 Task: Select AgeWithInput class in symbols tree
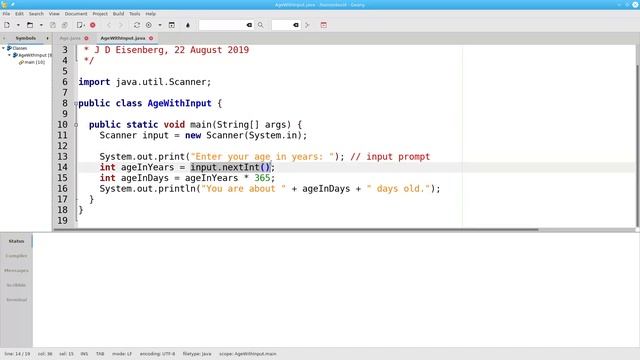(x=33, y=55)
